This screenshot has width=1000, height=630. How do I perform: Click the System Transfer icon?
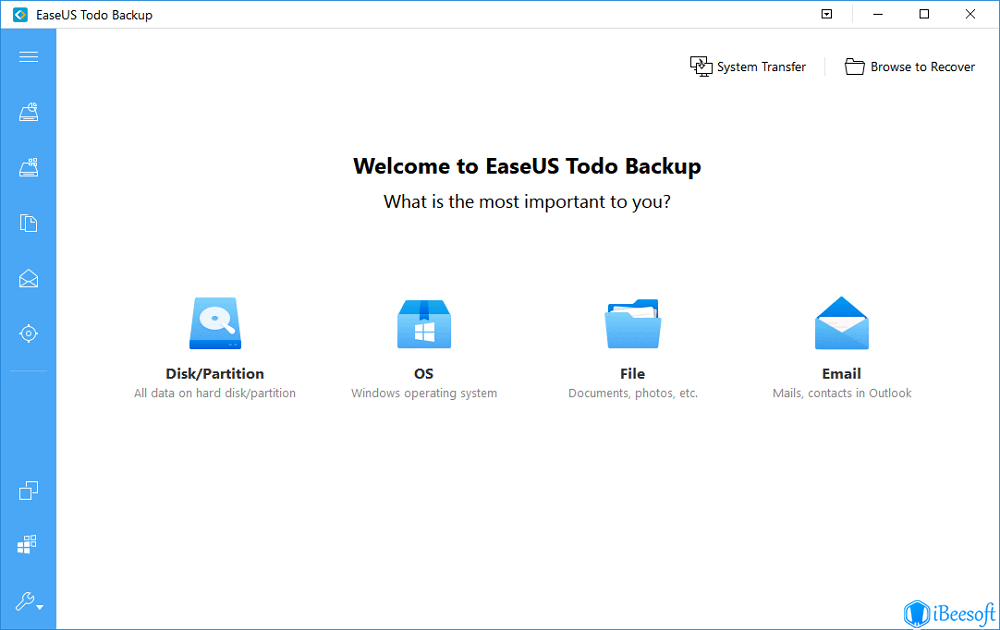[701, 66]
